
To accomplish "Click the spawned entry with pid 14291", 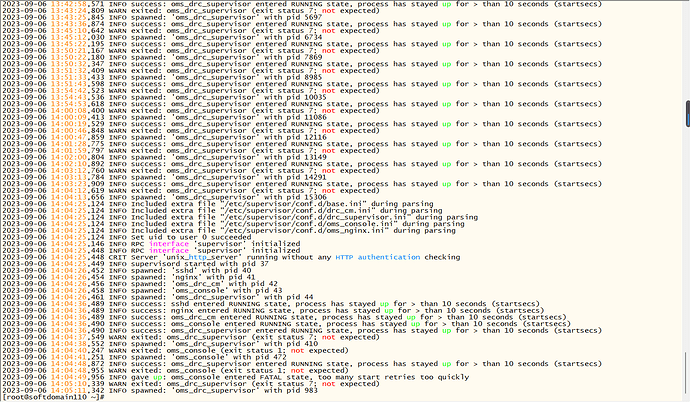I will pos(164,177).
